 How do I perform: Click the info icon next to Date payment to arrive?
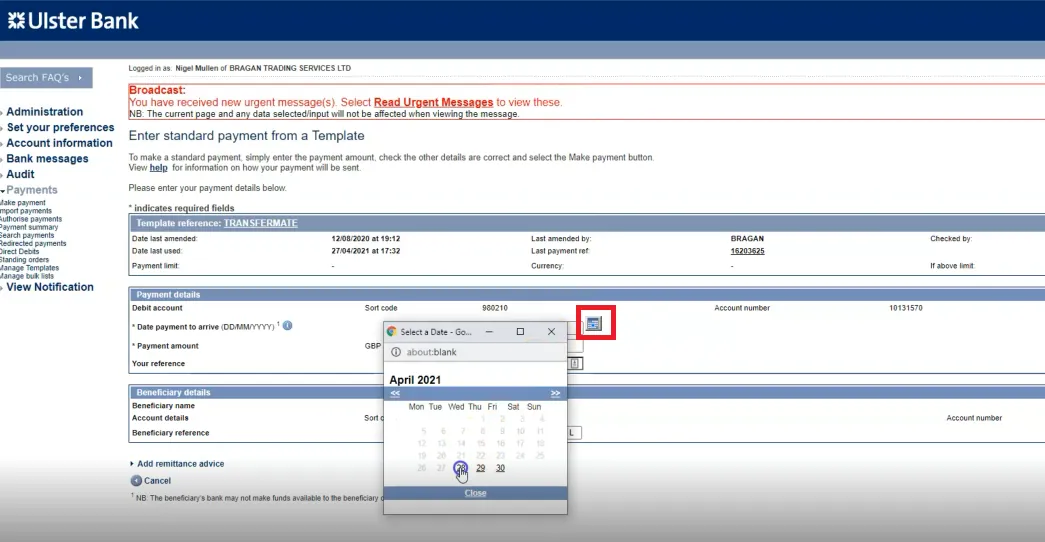coord(287,326)
